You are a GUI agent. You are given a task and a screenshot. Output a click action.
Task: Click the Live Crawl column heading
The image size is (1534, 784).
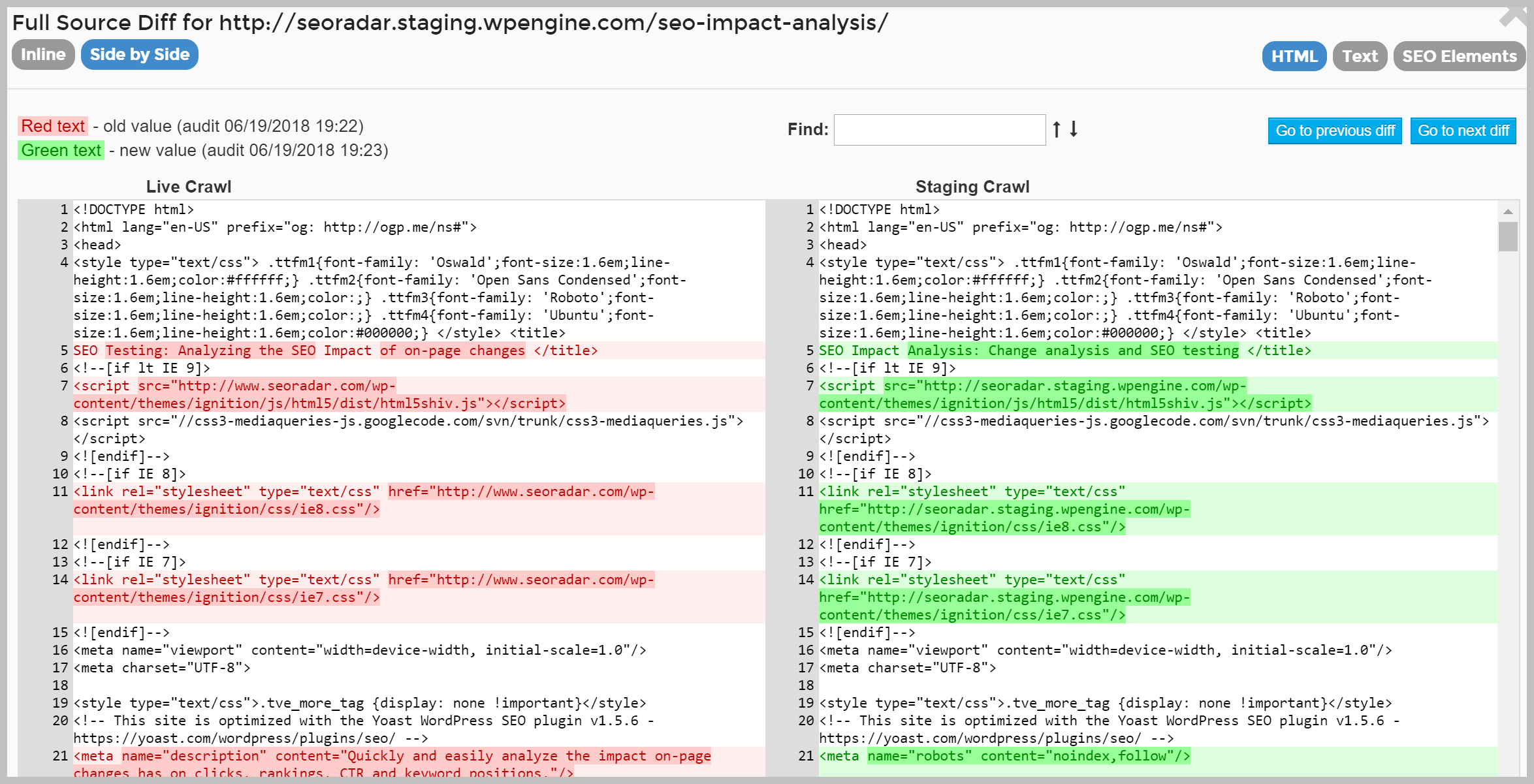(x=189, y=187)
